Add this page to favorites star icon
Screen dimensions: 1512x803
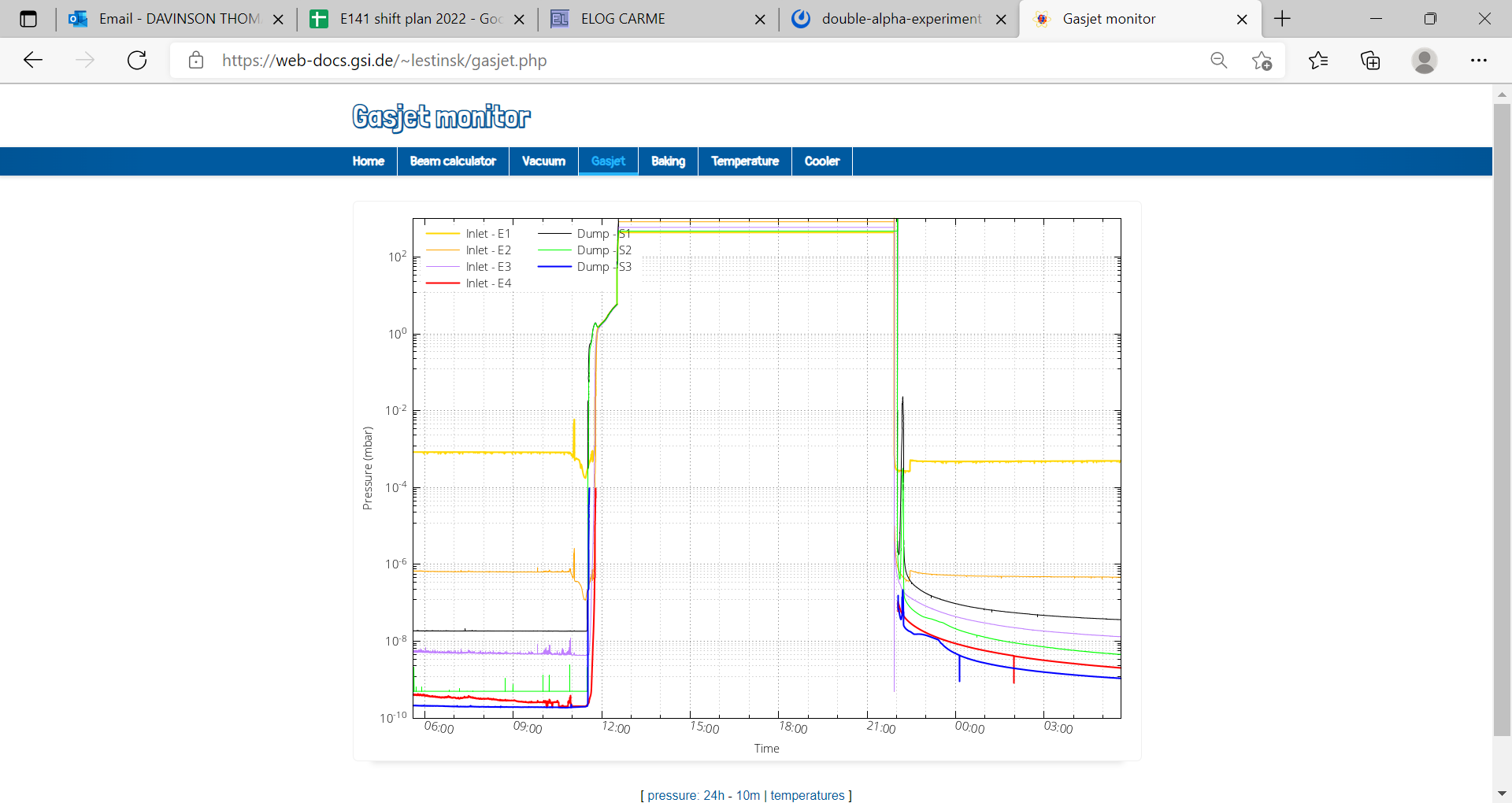coord(1262,61)
